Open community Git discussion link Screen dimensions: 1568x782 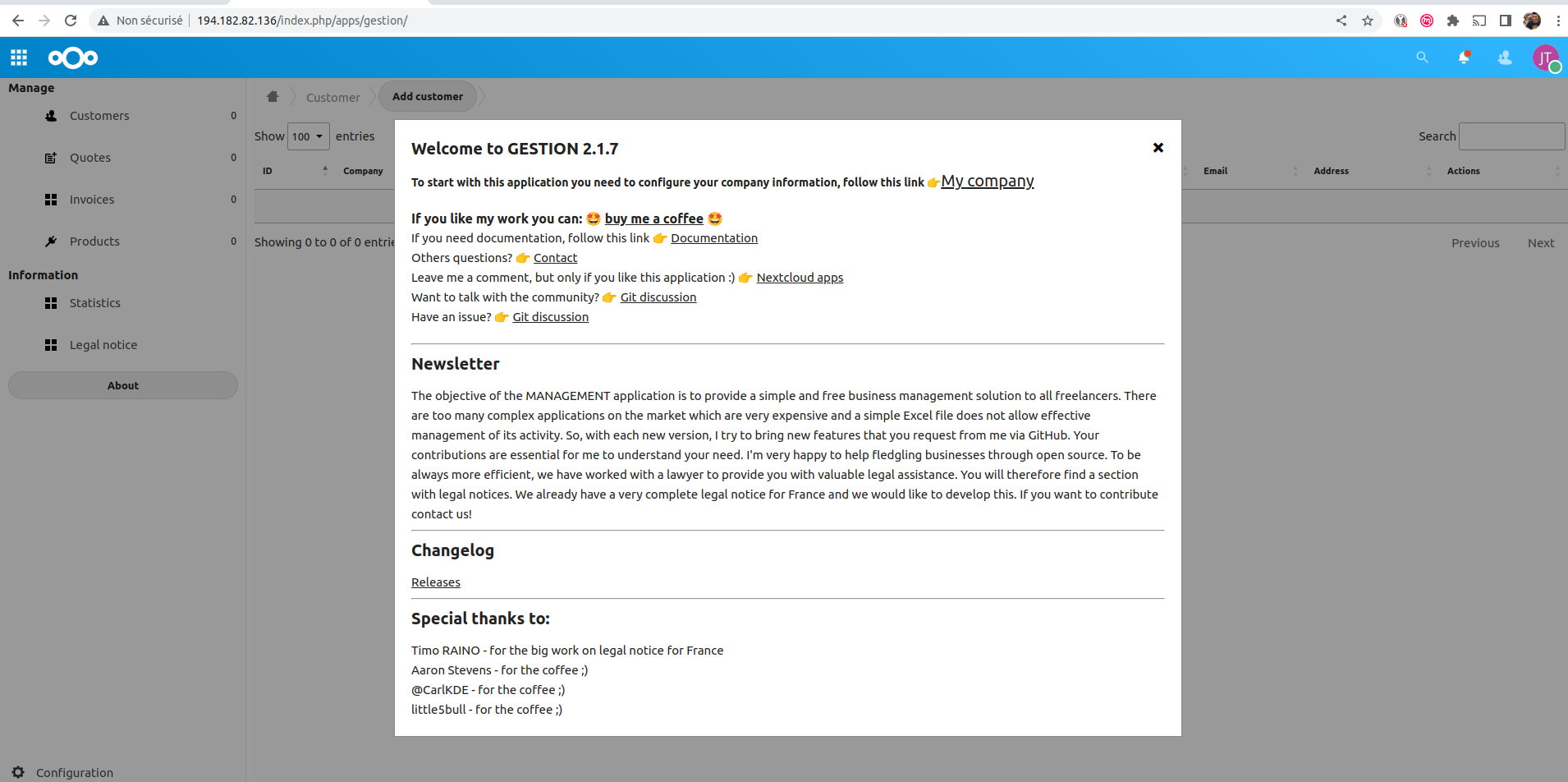coord(658,297)
